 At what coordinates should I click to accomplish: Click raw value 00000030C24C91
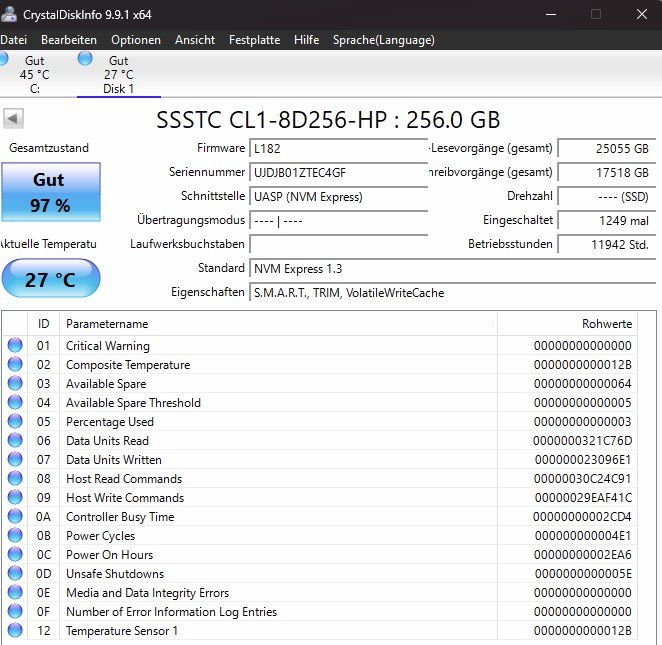(582, 479)
